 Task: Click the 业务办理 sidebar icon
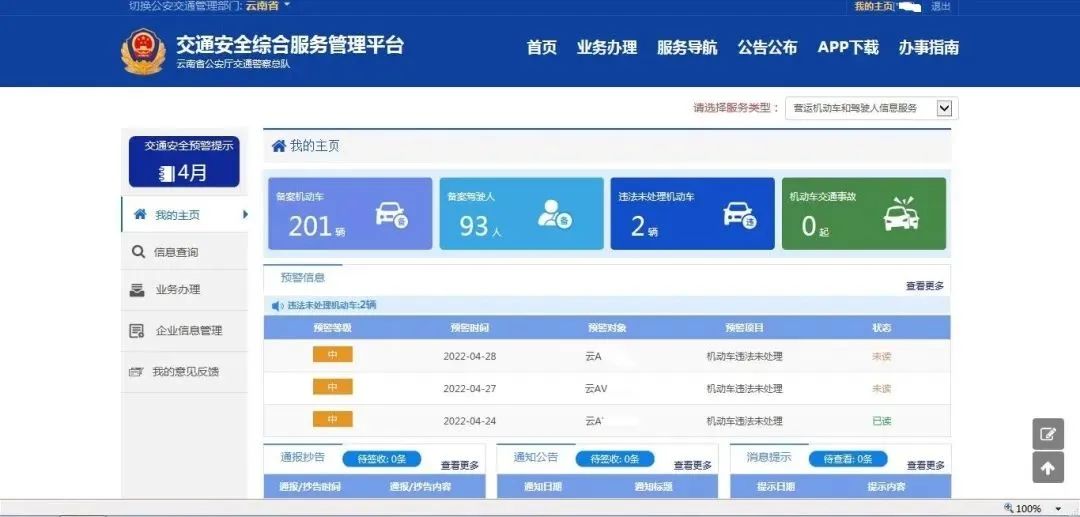[137, 290]
